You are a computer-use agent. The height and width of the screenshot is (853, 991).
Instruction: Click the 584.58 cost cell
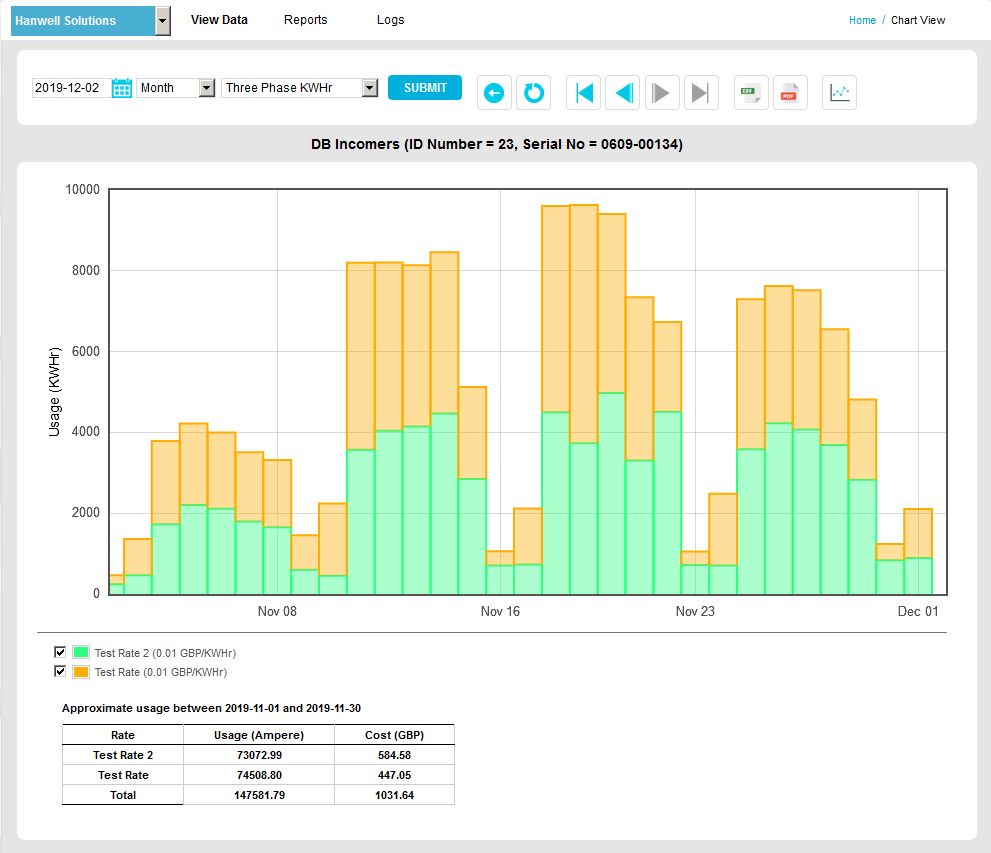[394, 755]
